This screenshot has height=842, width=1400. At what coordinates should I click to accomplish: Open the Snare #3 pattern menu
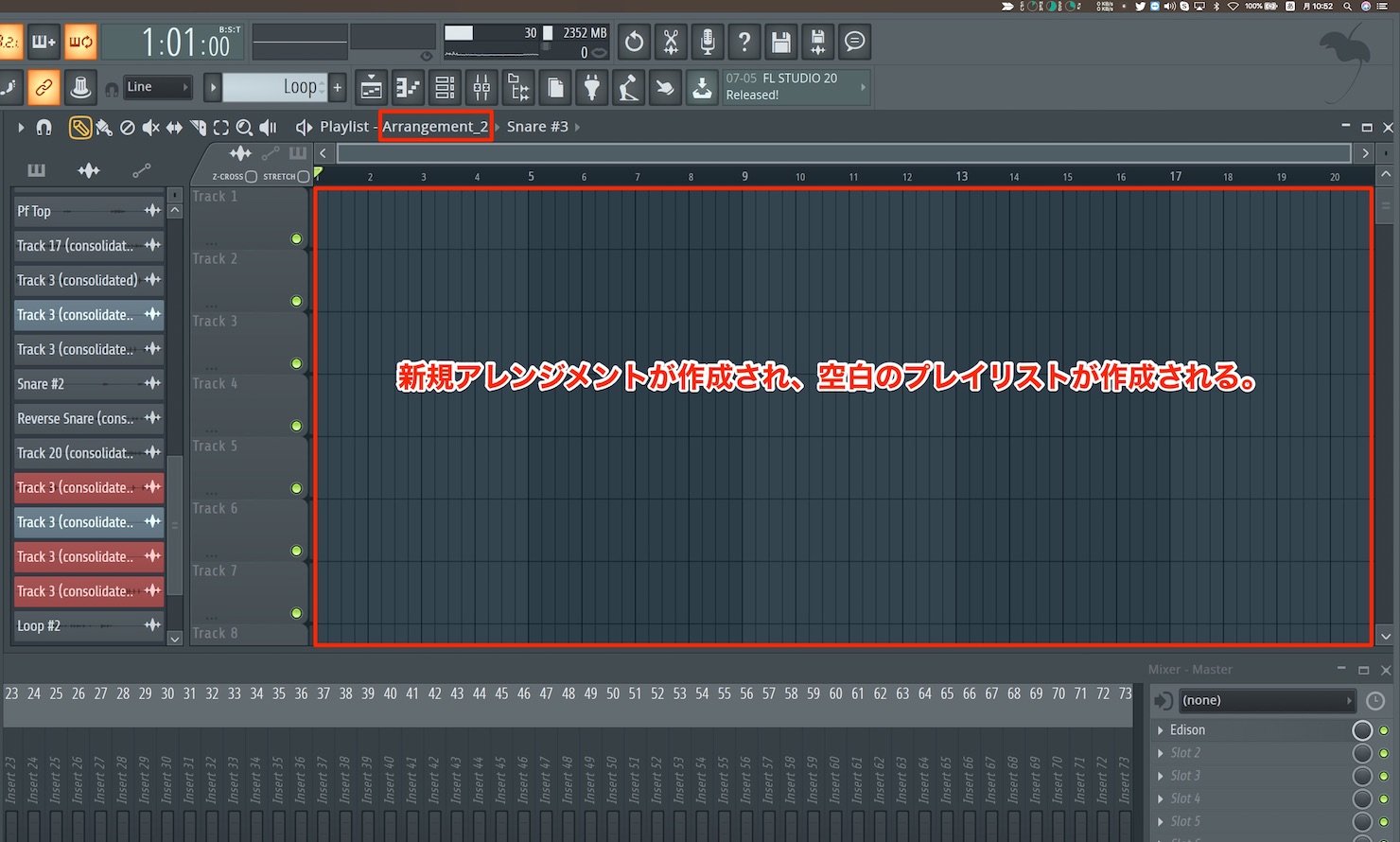coord(537,126)
